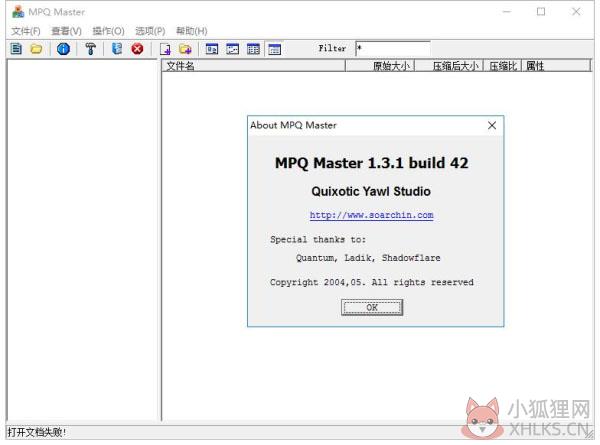Open the 选项(P) menu
Image resolution: width=600 pixels, height=445 pixels.
point(150,31)
